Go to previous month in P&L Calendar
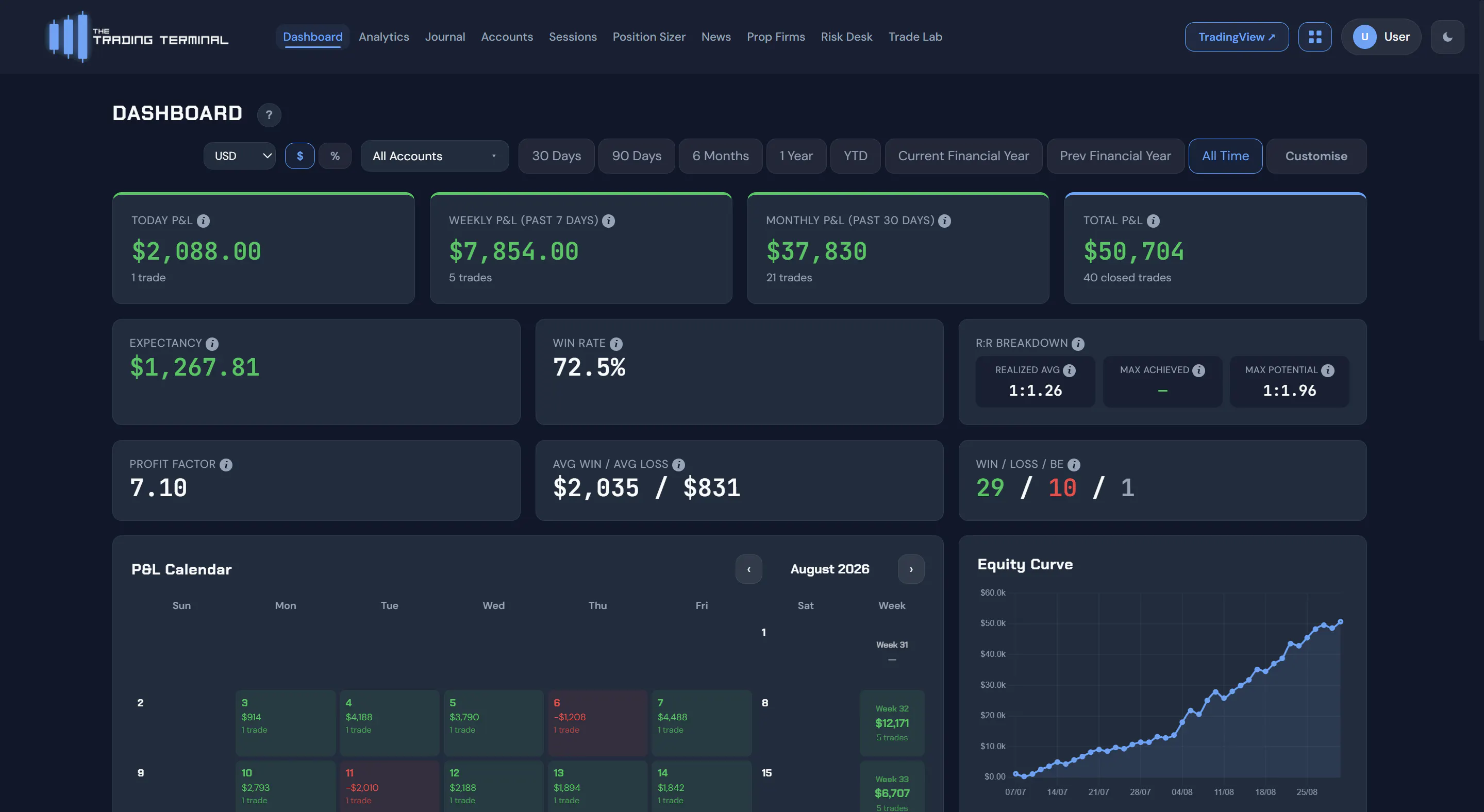 (x=748, y=569)
